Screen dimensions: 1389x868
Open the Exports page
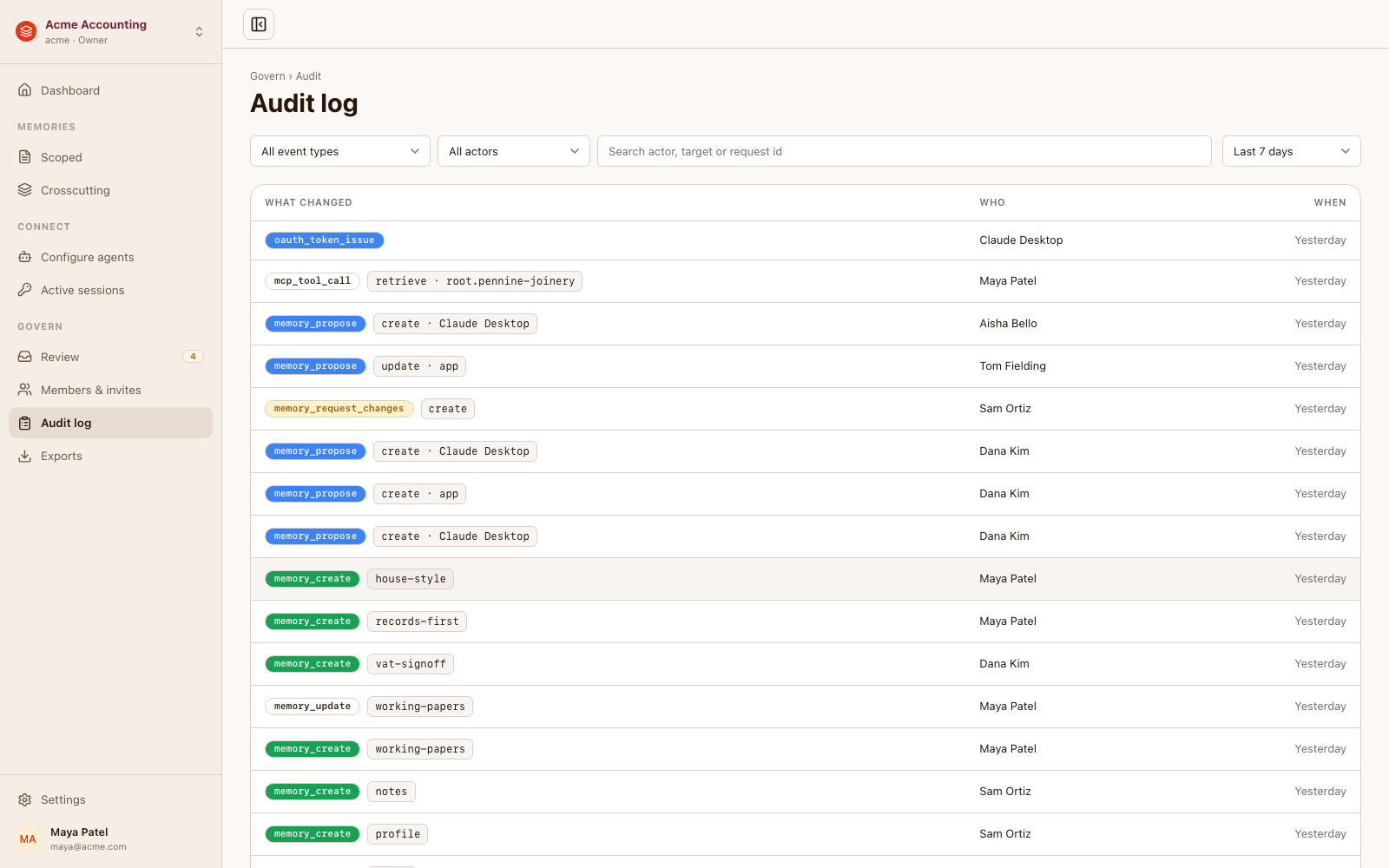click(x=110, y=456)
